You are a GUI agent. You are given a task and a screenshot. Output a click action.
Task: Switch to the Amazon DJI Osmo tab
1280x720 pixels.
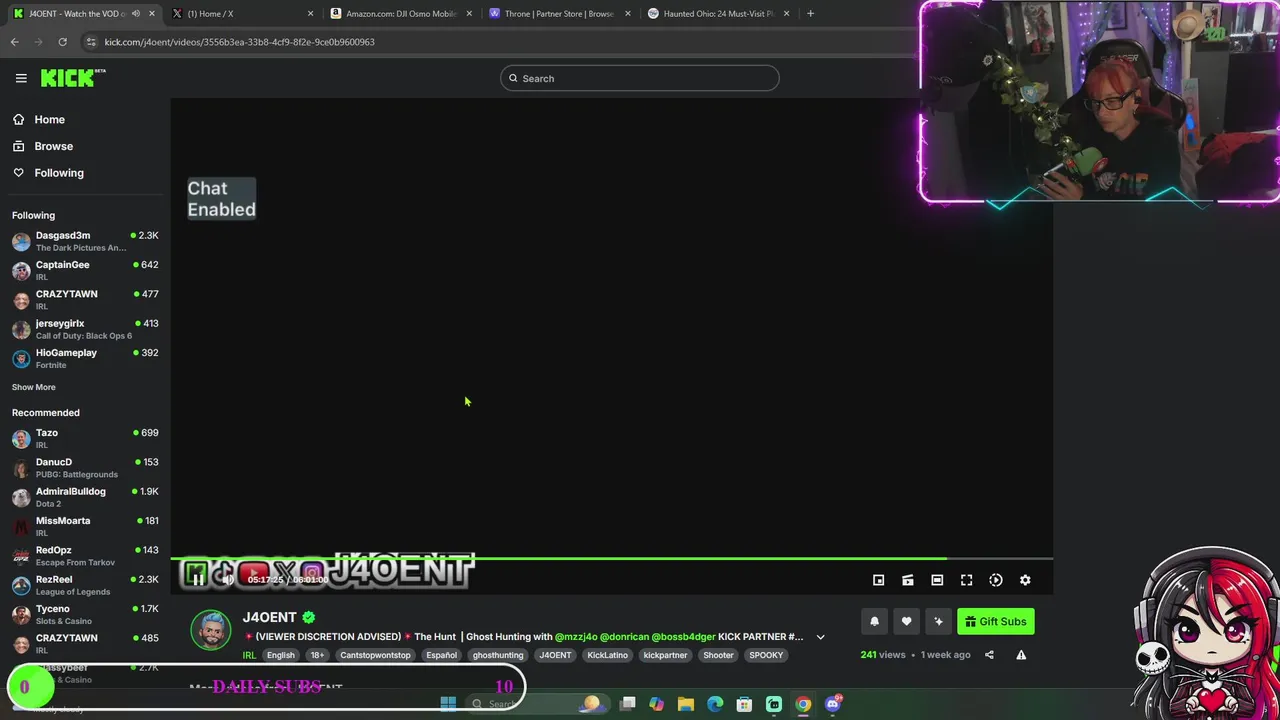click(401, 14)
